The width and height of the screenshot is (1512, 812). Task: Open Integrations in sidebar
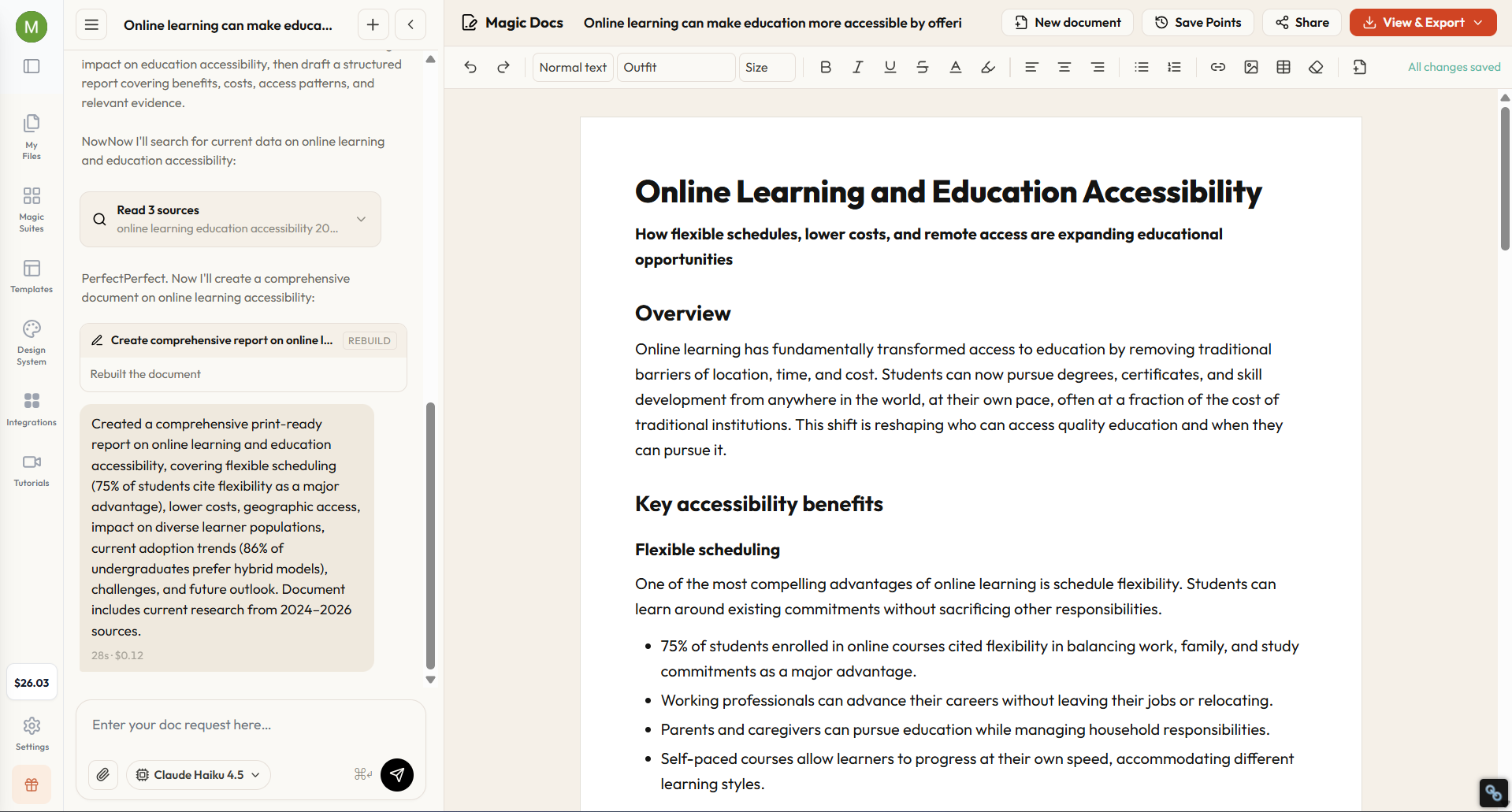[x=32, y=410]
